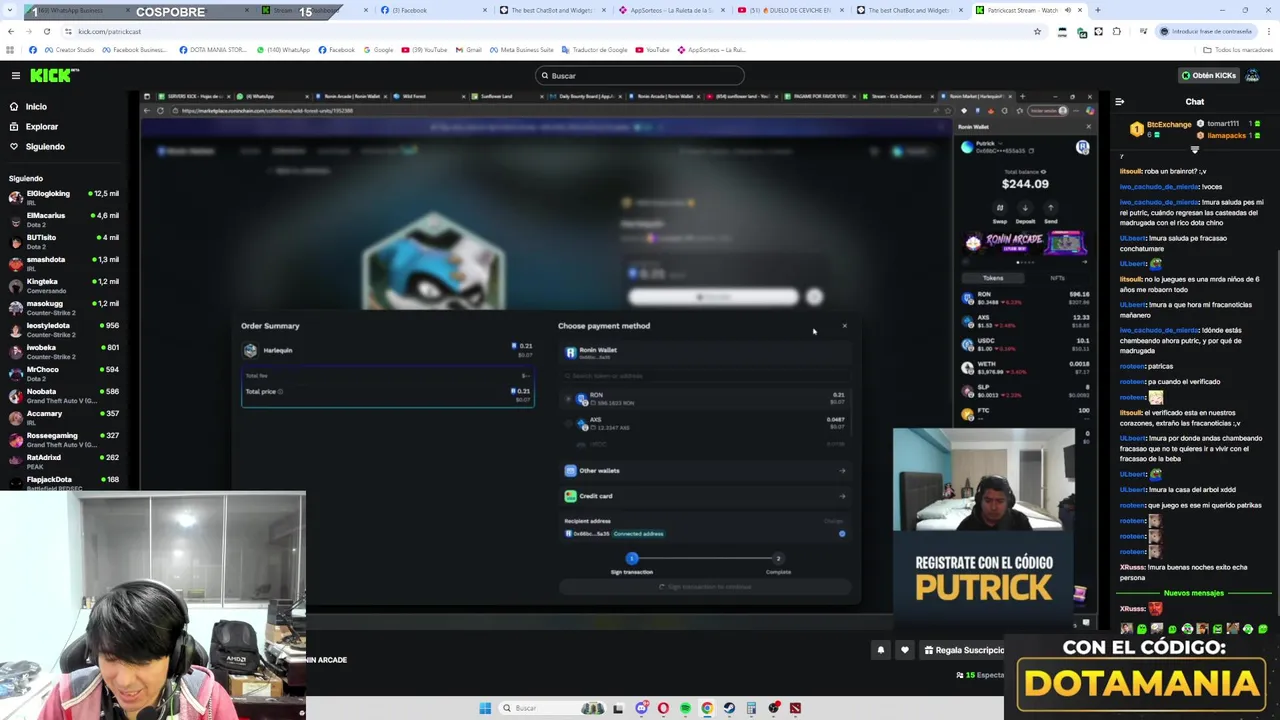
Task: Open the Kick hamburger menu
Action: click(16, 75)
